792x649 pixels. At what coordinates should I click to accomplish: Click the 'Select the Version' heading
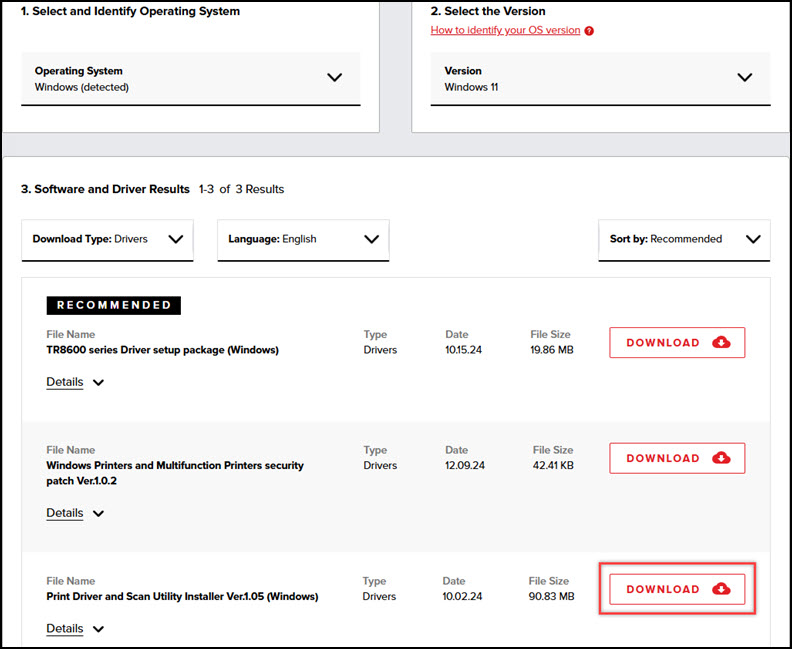tap(491, 12)
